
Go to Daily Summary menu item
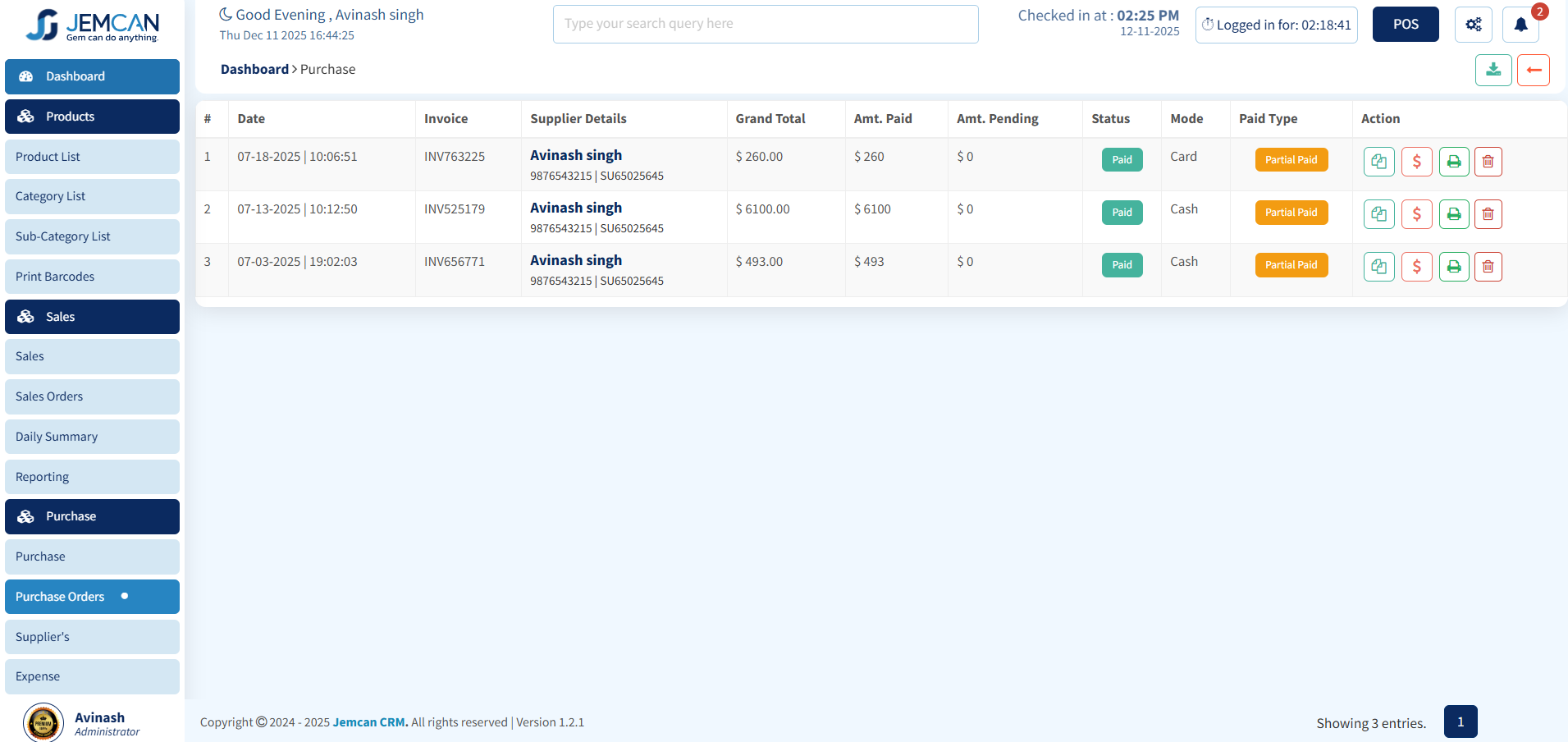[x=92, y=437]
